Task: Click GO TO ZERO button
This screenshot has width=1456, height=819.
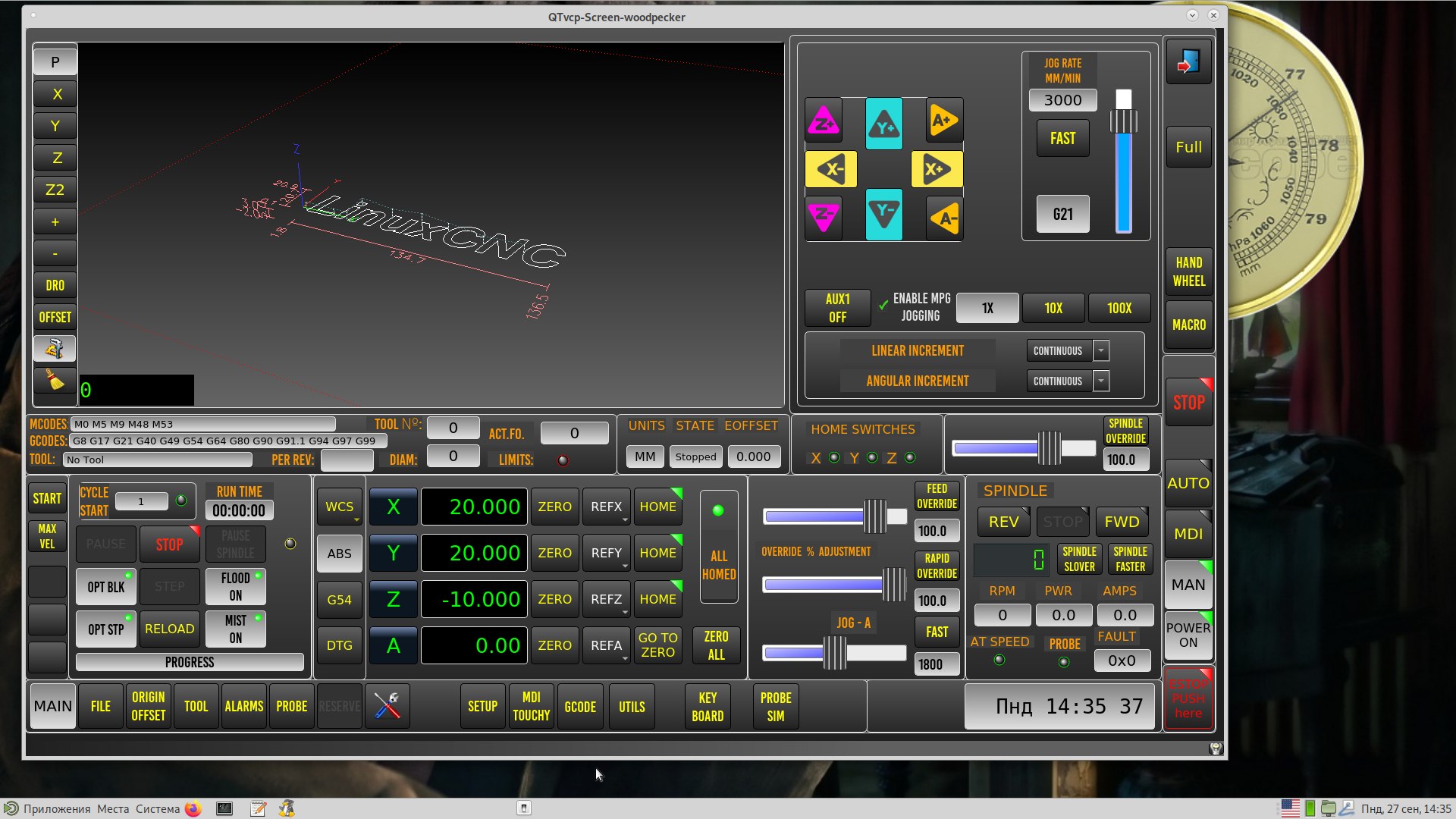Action: point(658,645)
